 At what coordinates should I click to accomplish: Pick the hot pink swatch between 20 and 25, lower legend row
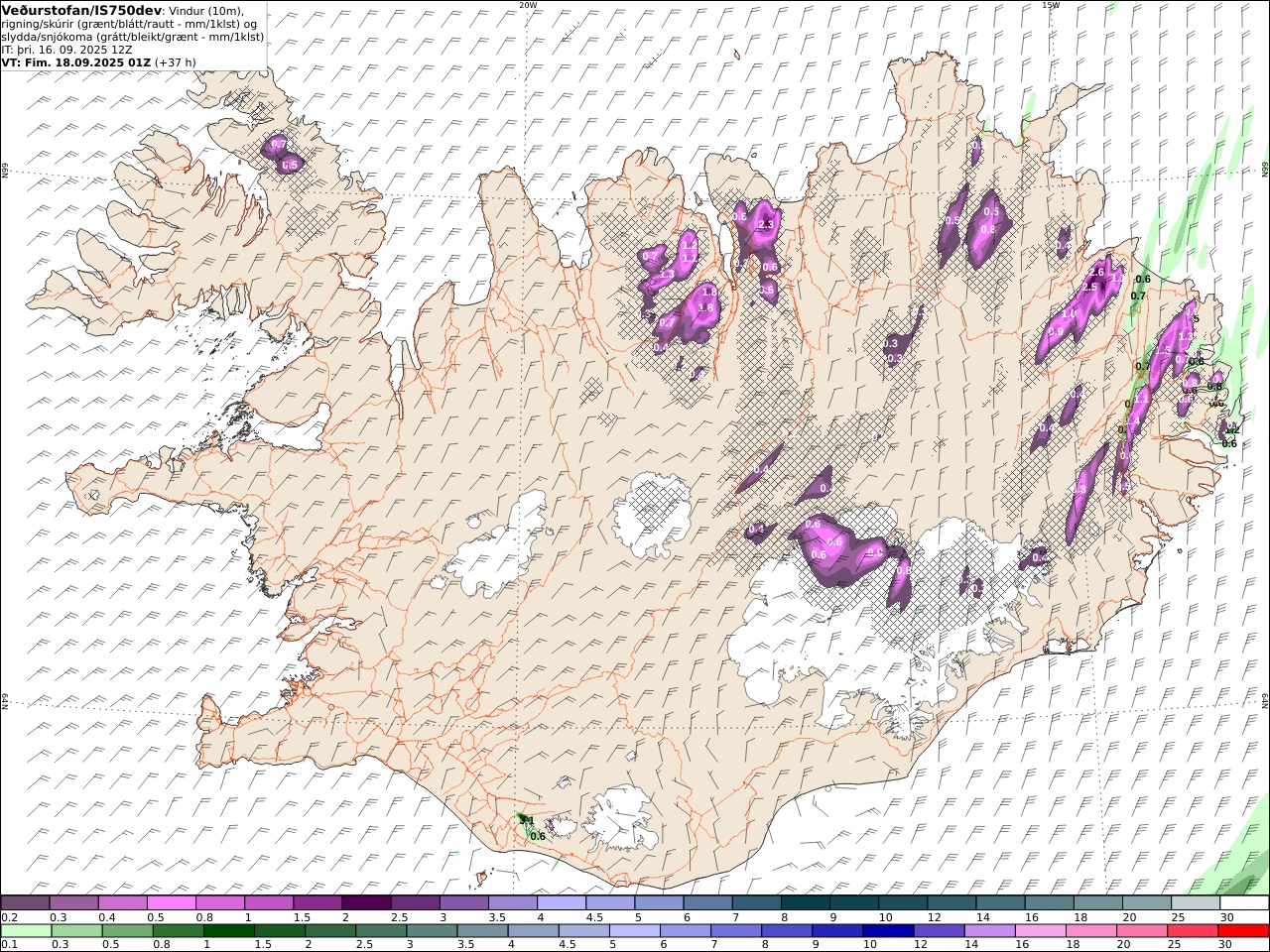pyautogui.click(x=1141, y=931)
